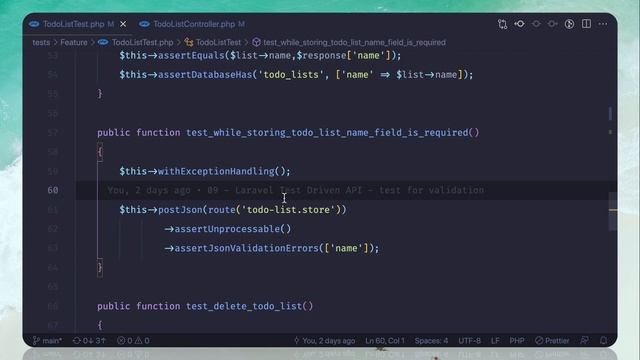Open the errors and warnings counter
Viewport: 640px width, 360px height.
coord(133,340)
